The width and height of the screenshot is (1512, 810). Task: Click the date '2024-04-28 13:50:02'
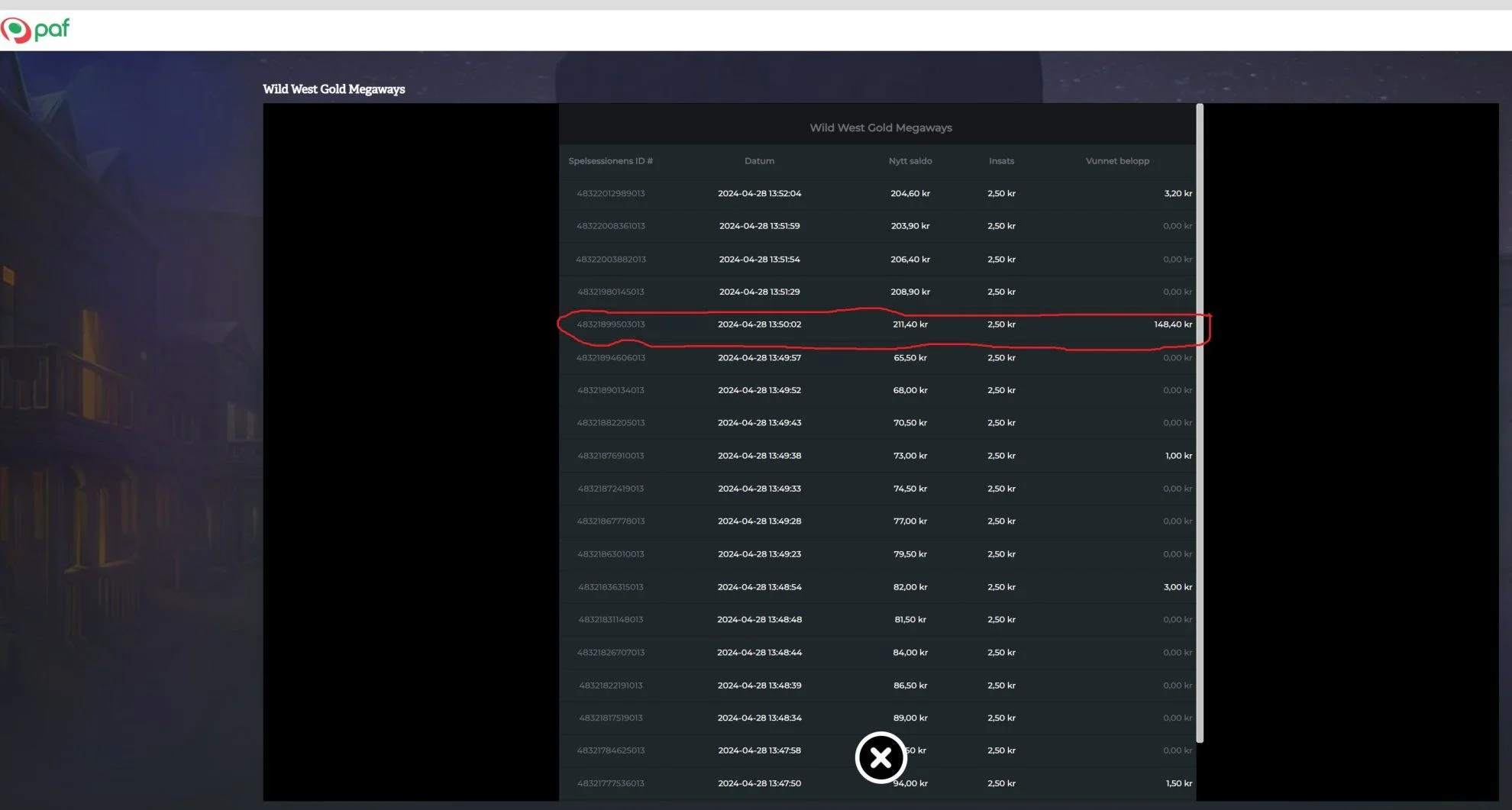pos(760,324)
